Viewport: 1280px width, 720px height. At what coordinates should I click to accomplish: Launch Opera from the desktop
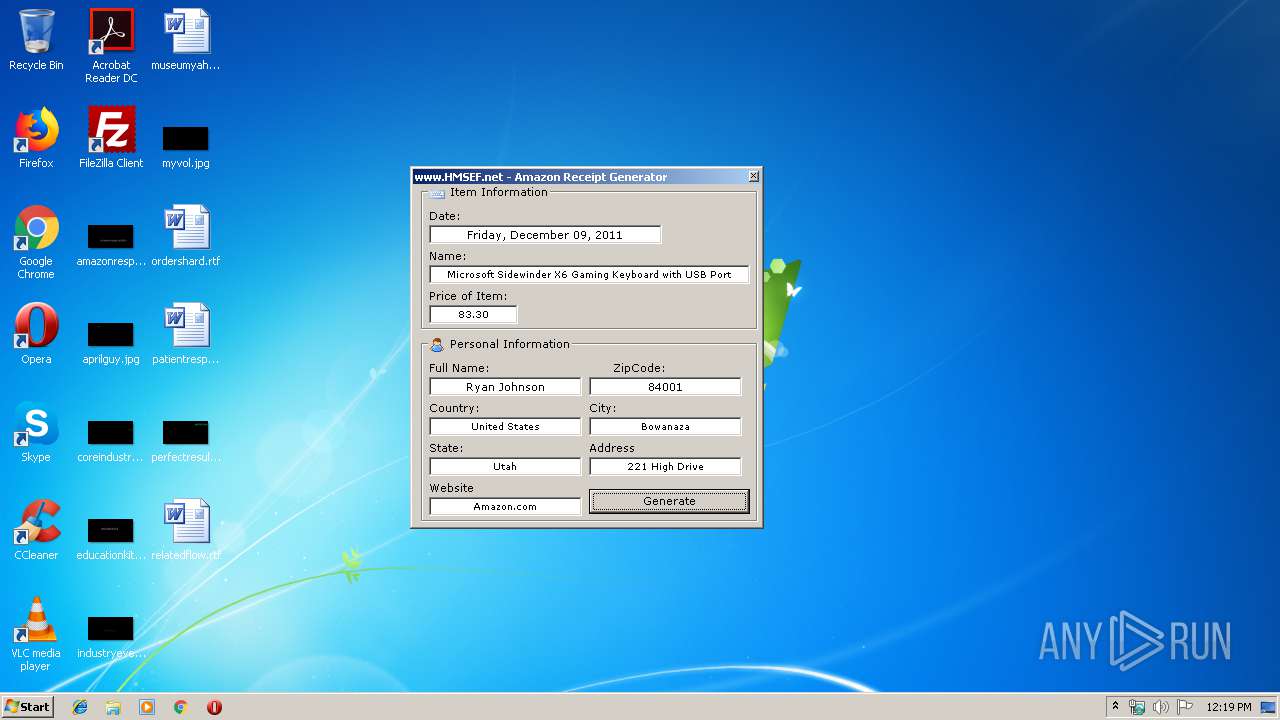36,334
